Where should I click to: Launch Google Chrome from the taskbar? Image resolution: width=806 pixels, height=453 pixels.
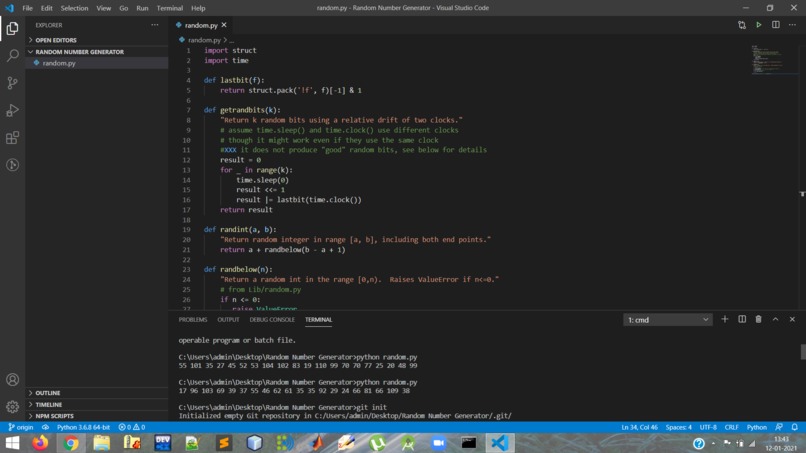(x=71, y=443)
